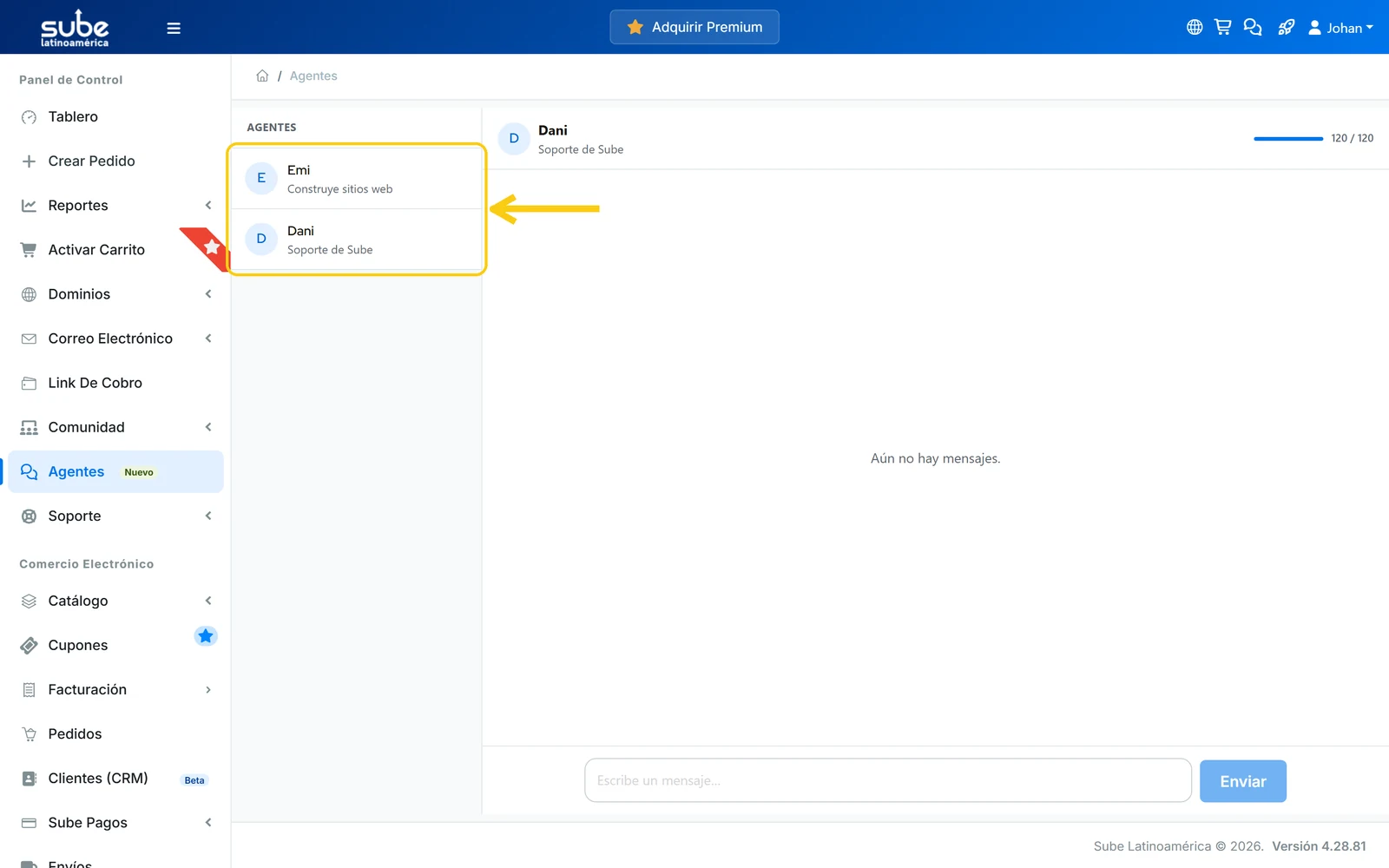
Task: Click the rocket icon in header
Action: 1286,27
